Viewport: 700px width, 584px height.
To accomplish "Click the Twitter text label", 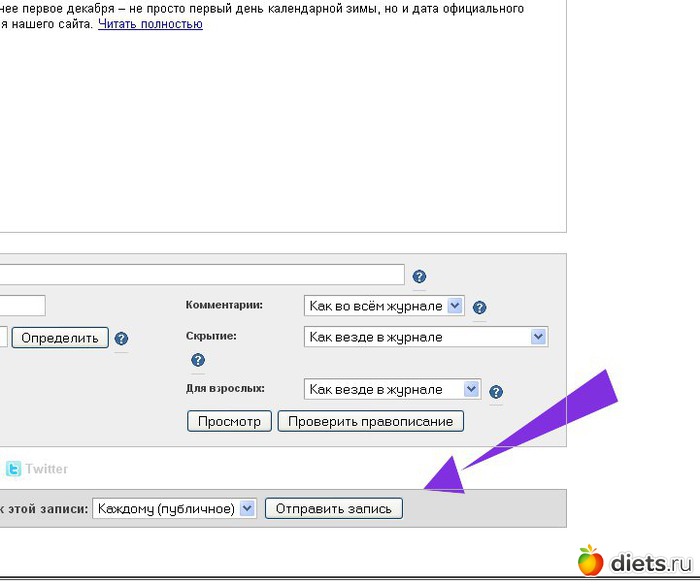I will 47,468.
